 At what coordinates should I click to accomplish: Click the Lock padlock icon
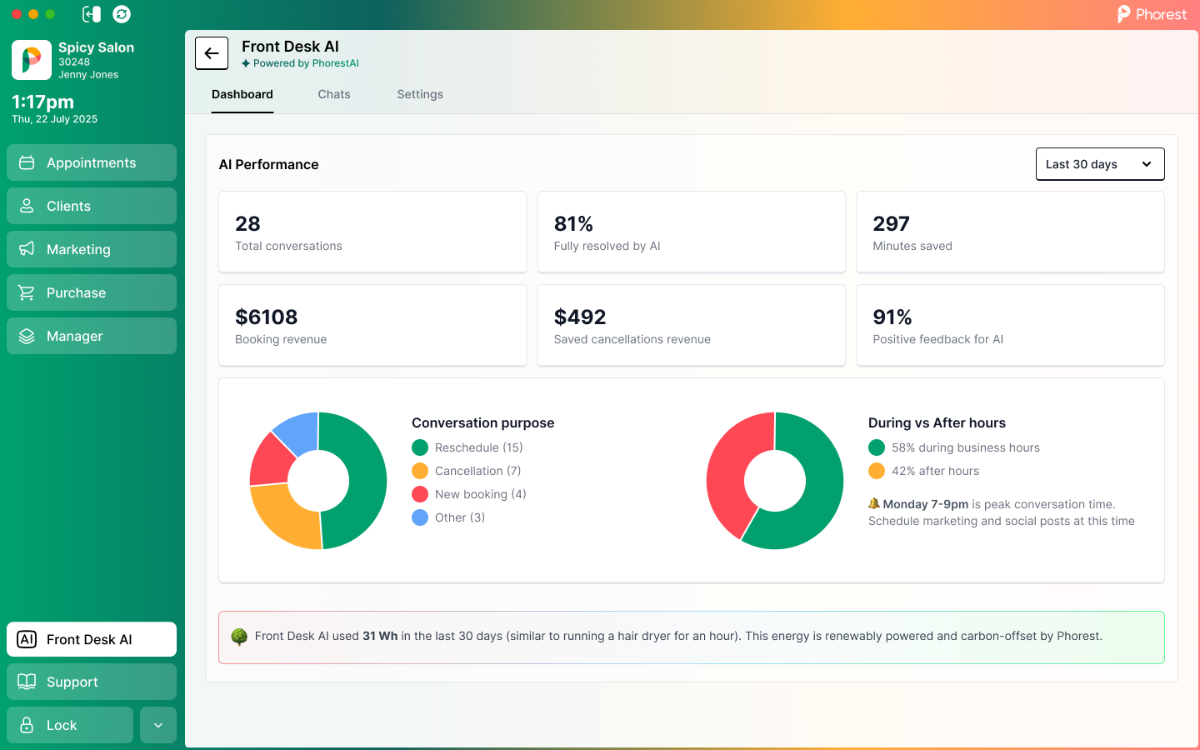pos(27,725)
